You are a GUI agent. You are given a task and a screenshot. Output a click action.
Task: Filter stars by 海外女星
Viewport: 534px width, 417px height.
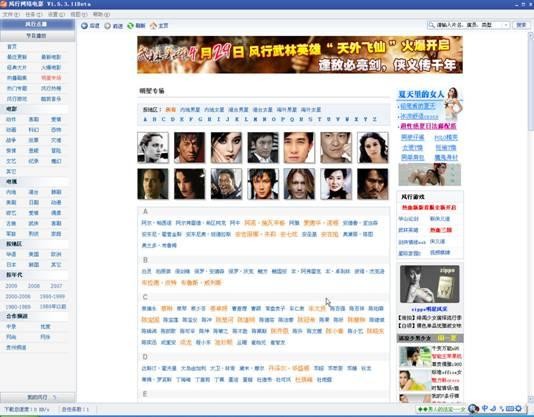click(x=311, y=110)
